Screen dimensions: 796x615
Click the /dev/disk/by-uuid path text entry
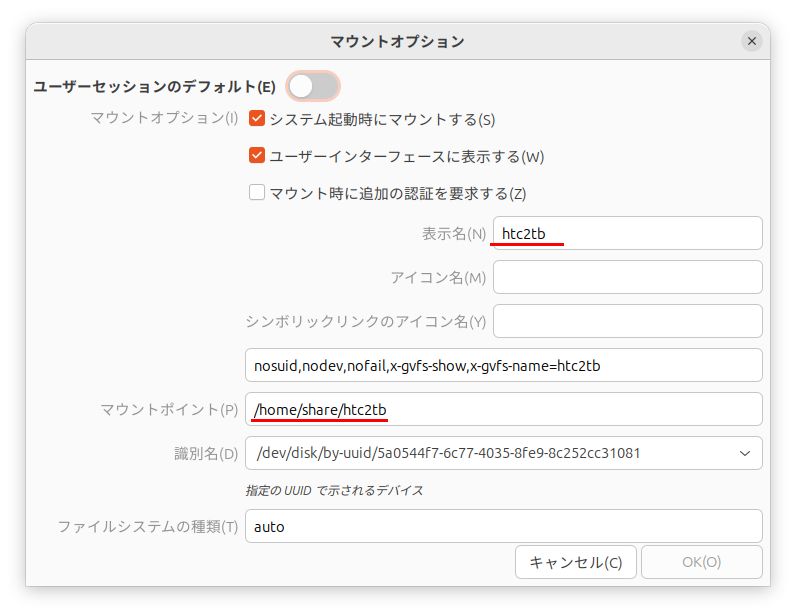(x=480, y=453)
